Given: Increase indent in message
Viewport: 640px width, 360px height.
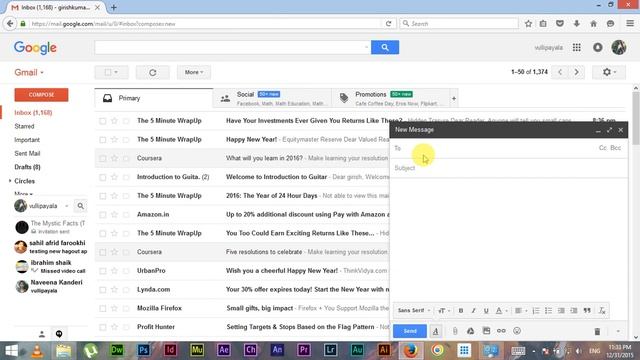Looking at the screenshot, I should tap(574, 311).
